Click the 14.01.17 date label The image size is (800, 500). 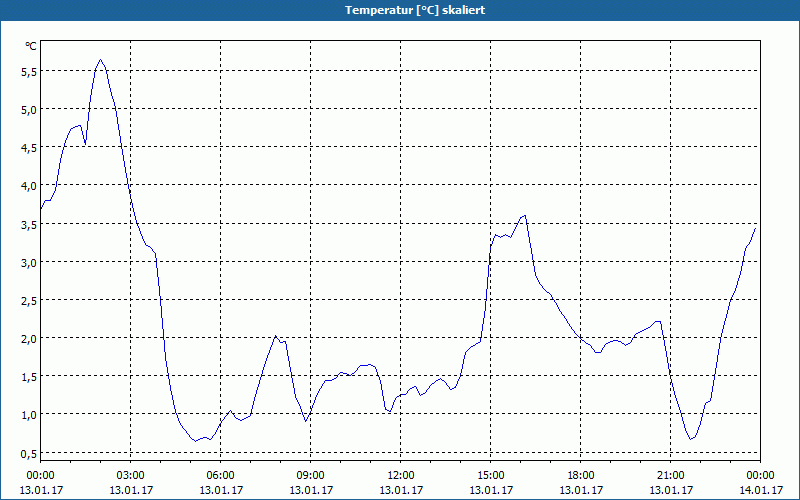(x=761, y=490)
